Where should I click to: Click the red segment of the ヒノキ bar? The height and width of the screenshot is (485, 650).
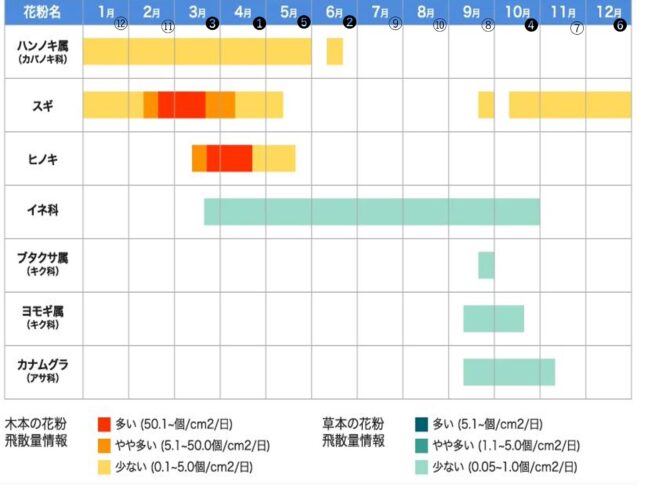[x=229, y=158]
